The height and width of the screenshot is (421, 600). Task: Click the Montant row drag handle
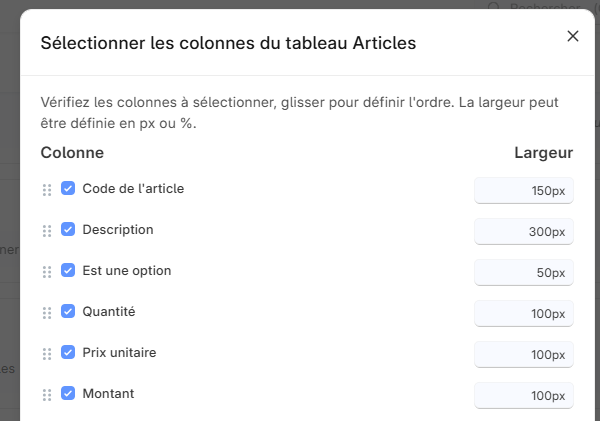point(47,394)
